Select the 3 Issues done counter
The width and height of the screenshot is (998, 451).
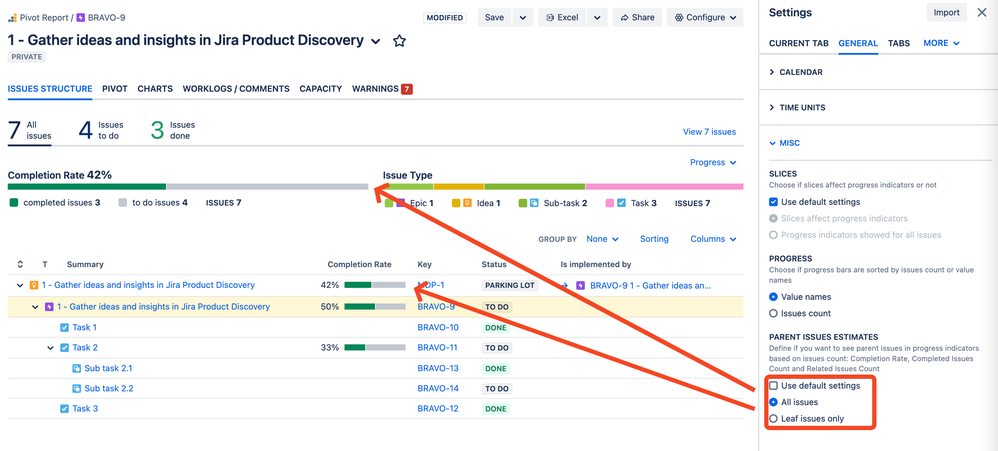coord(173,130)
